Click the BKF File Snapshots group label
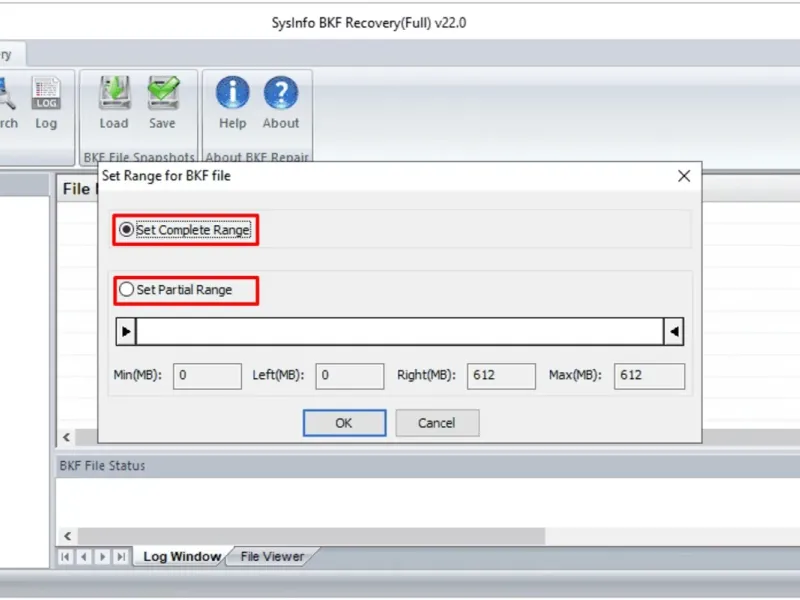Viewport: 800px width, 600px height. (x=139, y=157)
